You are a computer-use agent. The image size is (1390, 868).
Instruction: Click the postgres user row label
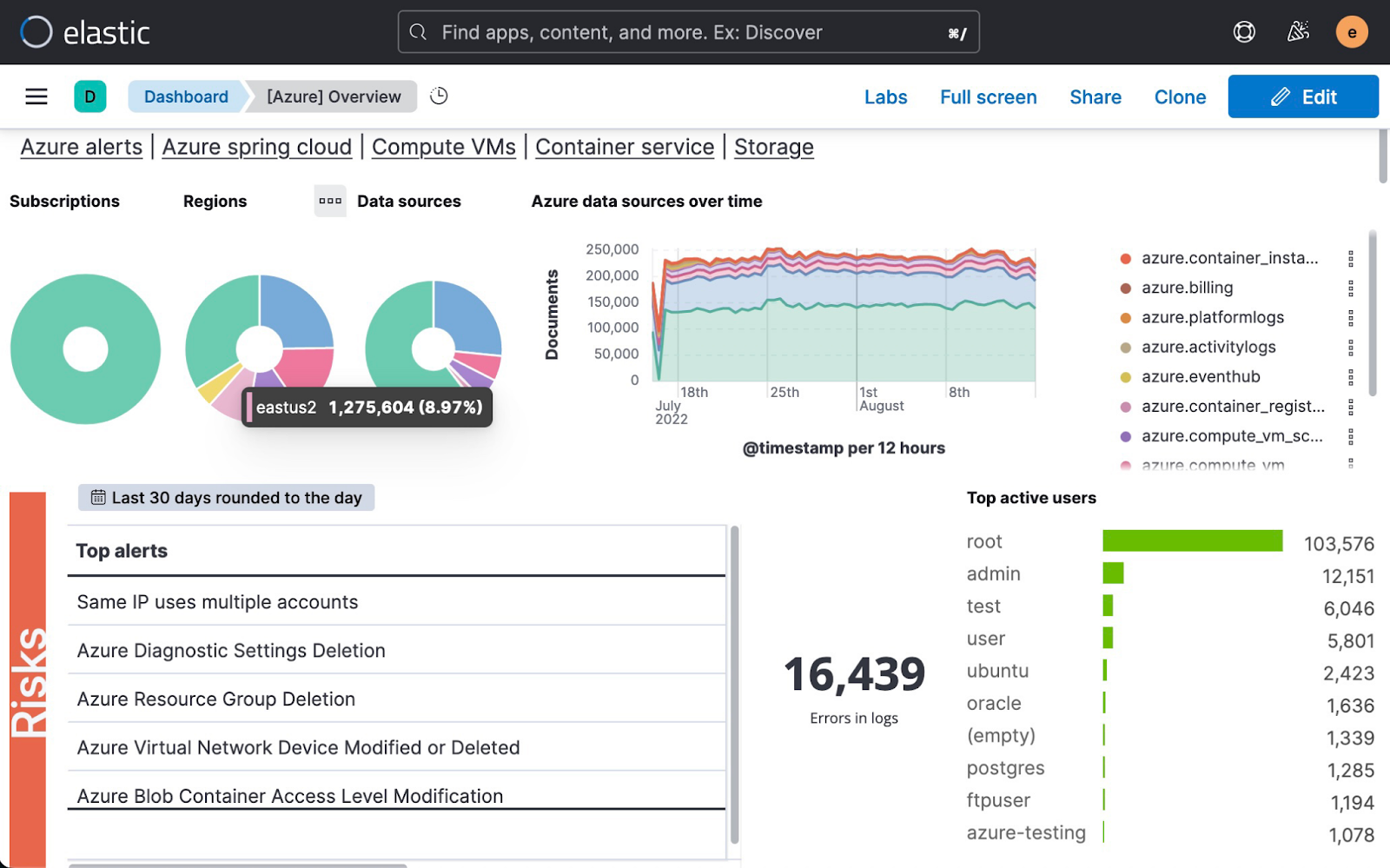coord(1005,768)
